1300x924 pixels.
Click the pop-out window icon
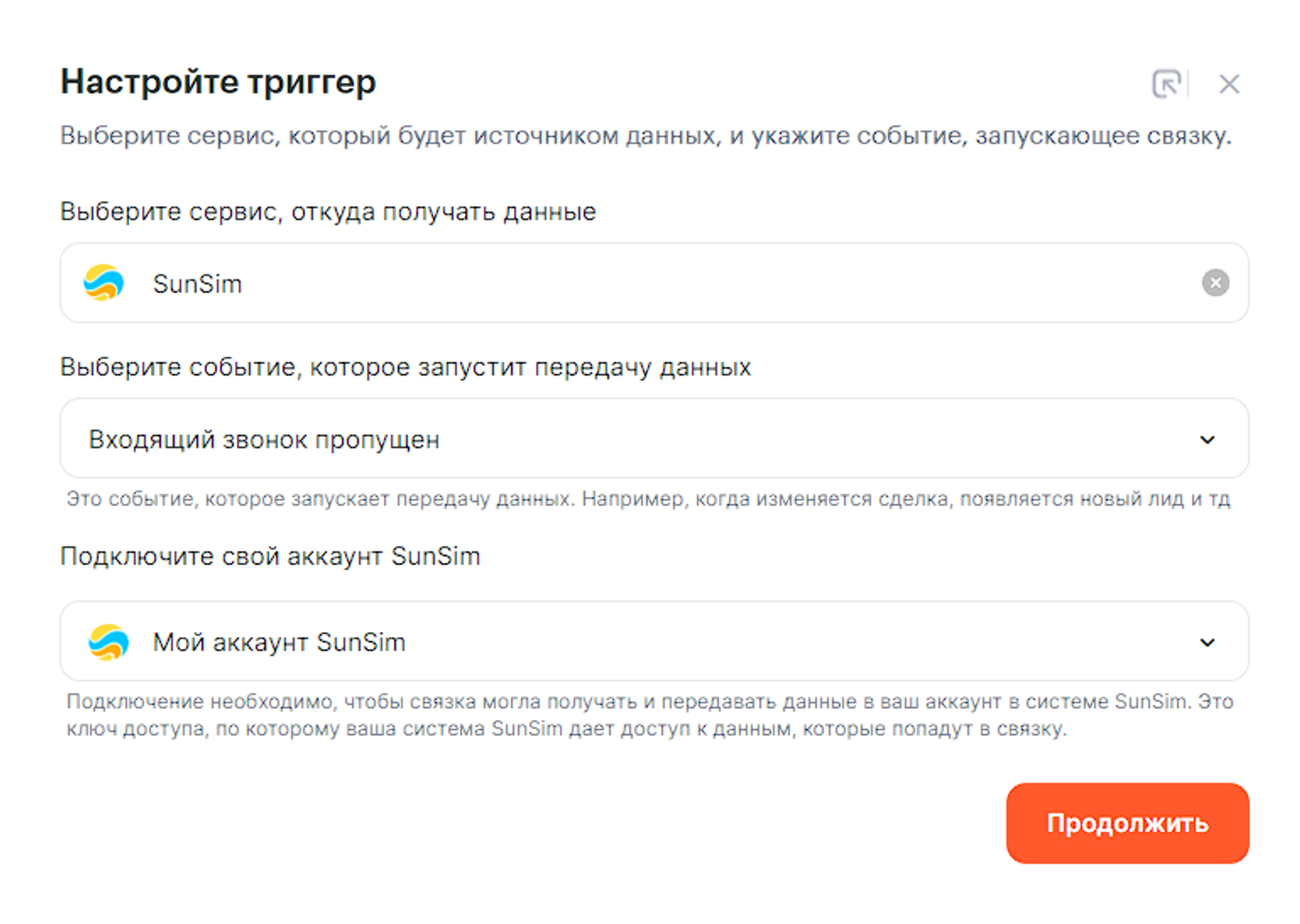1166,84
